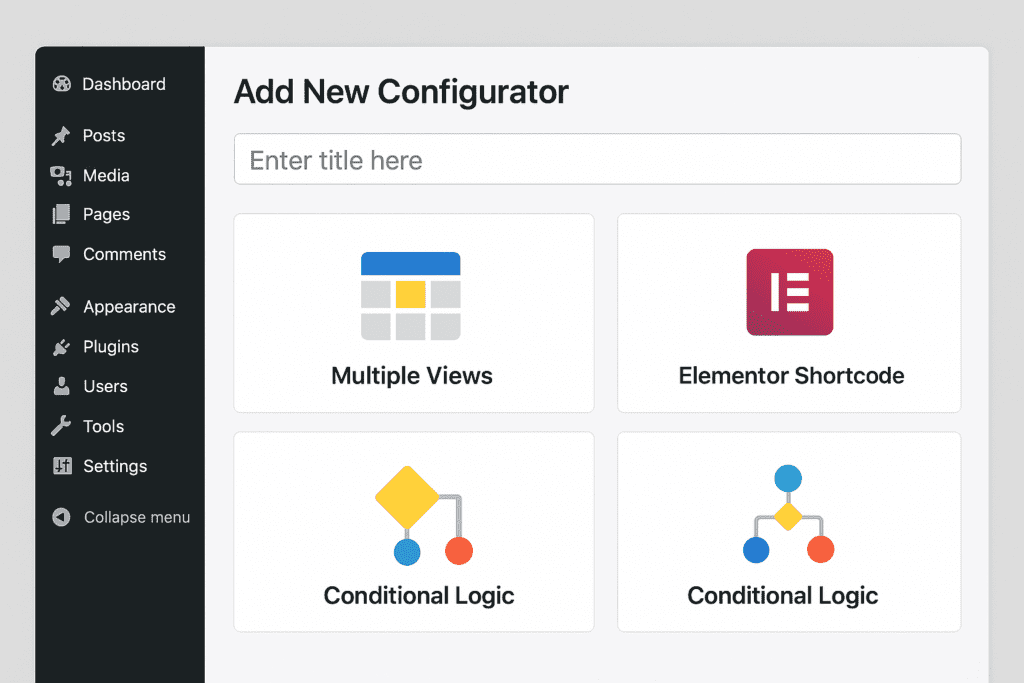Open the Settings menu item

pyautogui.click(x=115, y=467)
